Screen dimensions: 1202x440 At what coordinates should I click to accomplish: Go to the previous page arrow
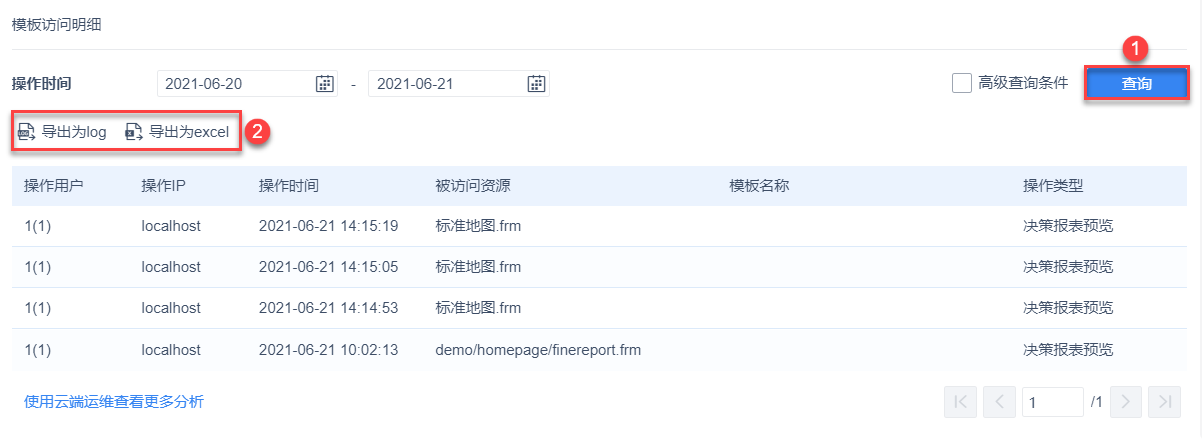(x=999, y=402)
